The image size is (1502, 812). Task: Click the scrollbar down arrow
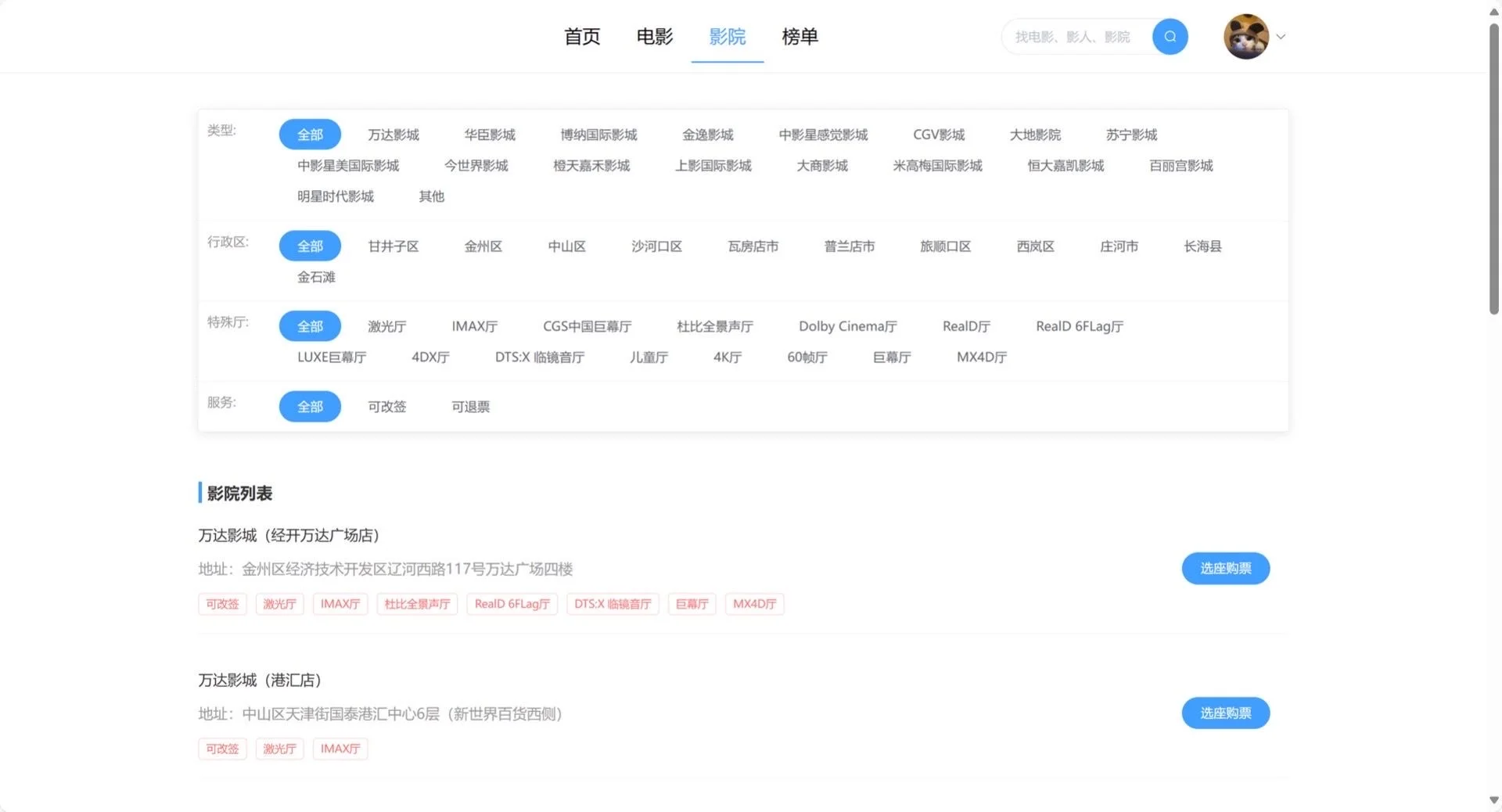pos(1493,799)
